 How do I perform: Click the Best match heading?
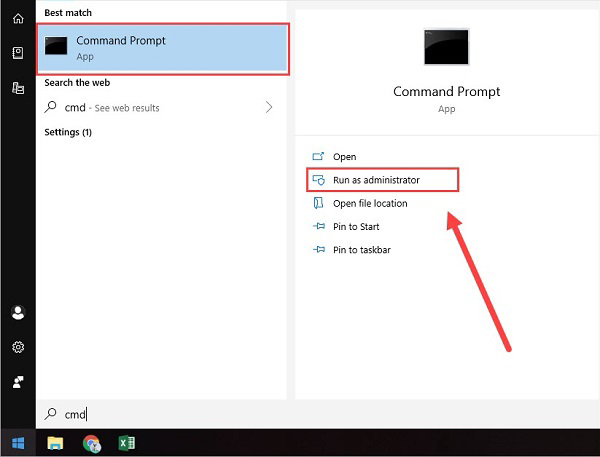point(68,13)
